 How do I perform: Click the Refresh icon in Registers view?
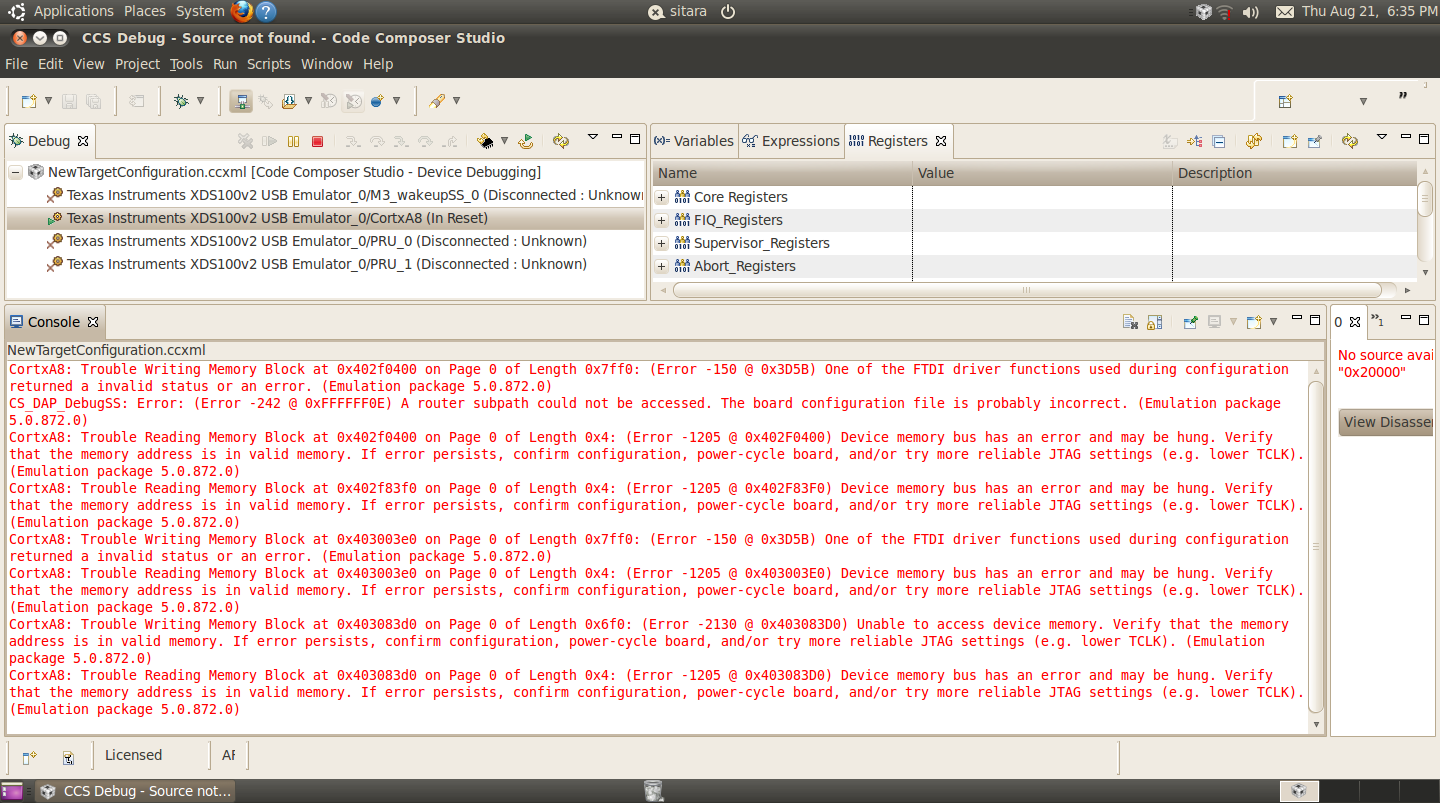1350,142
